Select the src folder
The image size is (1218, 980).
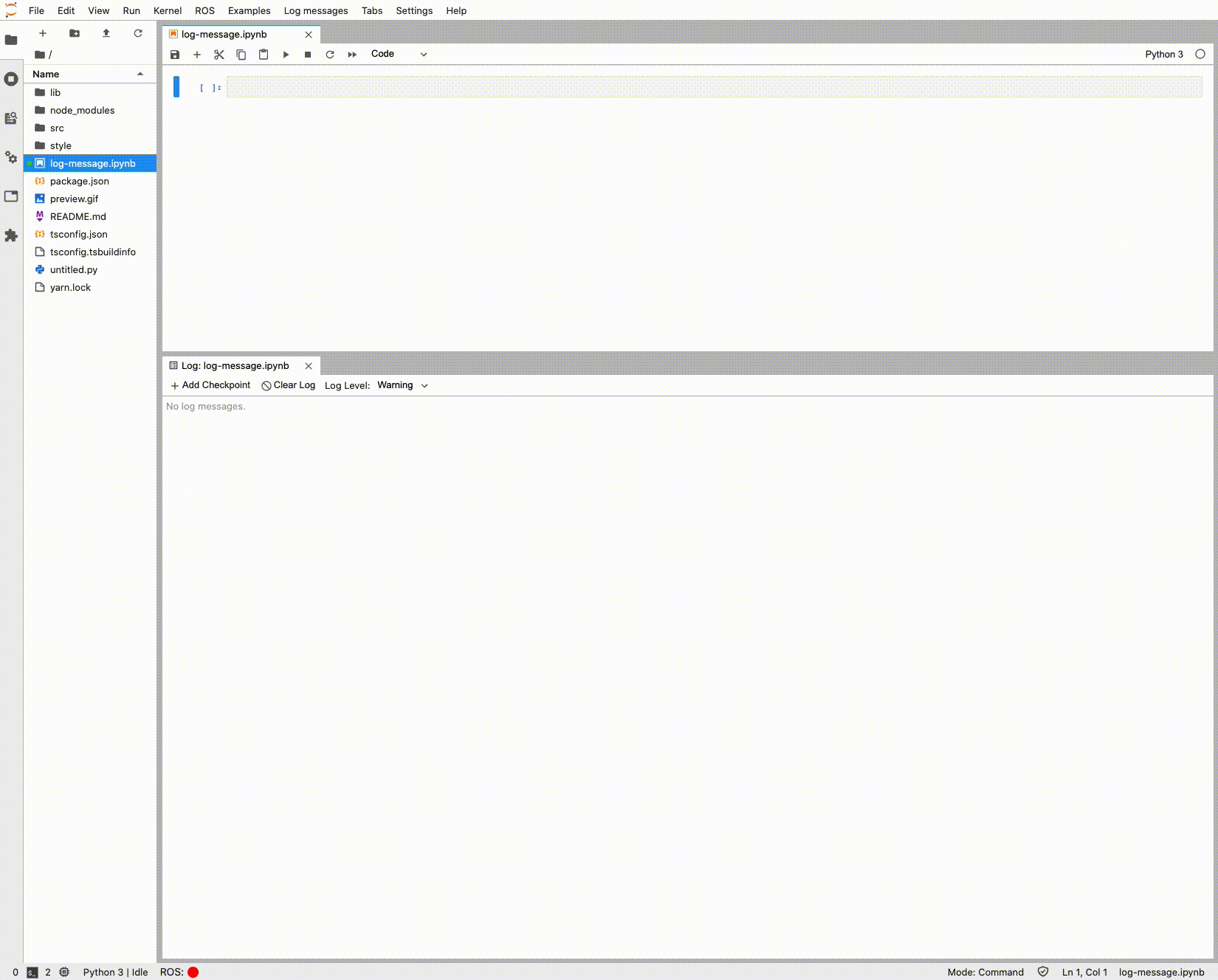click(x=90, y=128)
